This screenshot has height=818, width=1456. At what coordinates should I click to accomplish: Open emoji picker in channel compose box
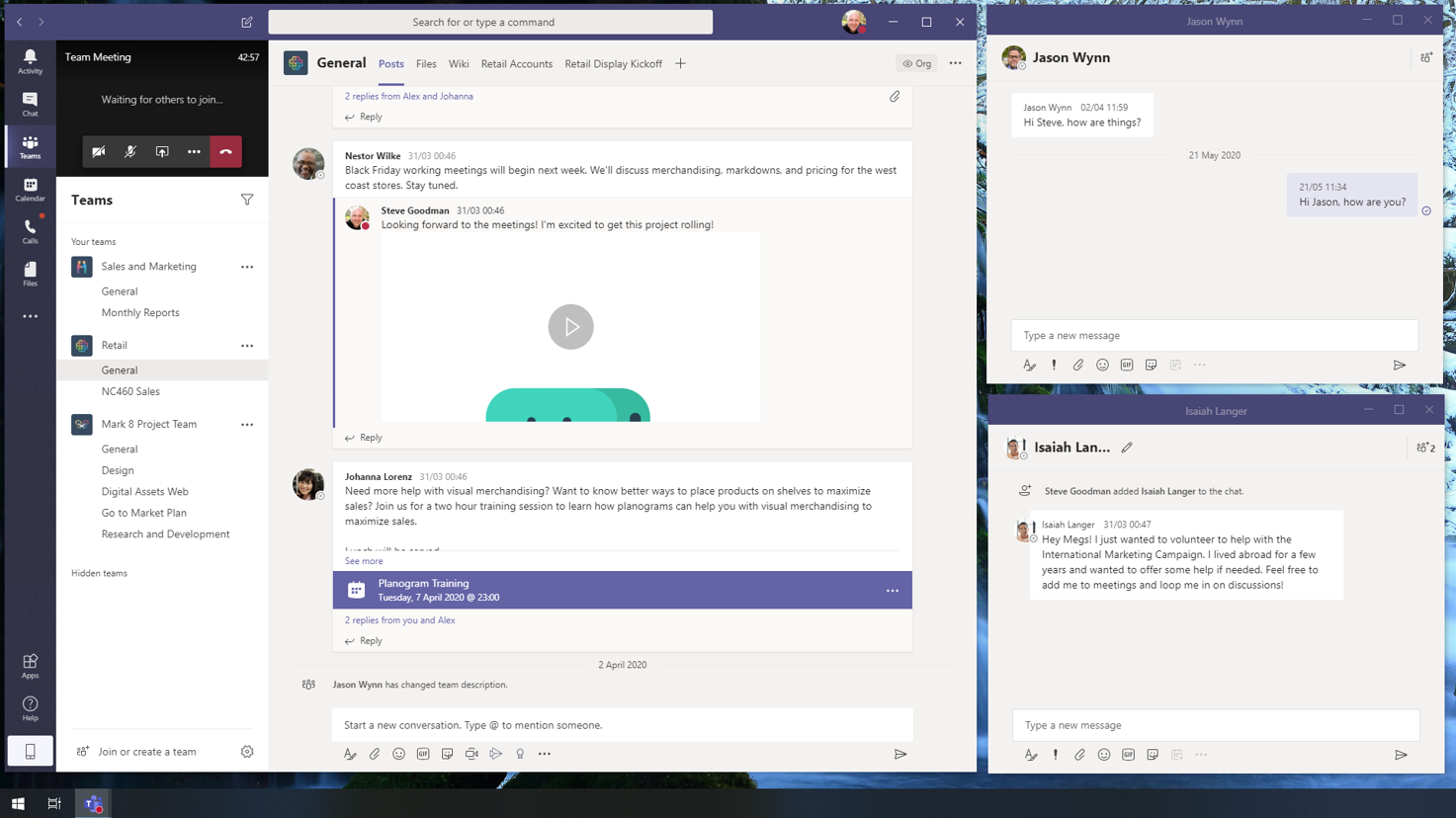(398, 754)
